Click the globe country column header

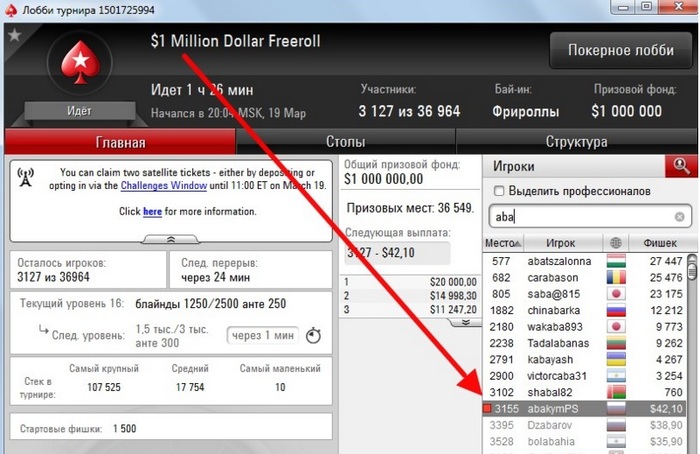click(x=616, y=243)
